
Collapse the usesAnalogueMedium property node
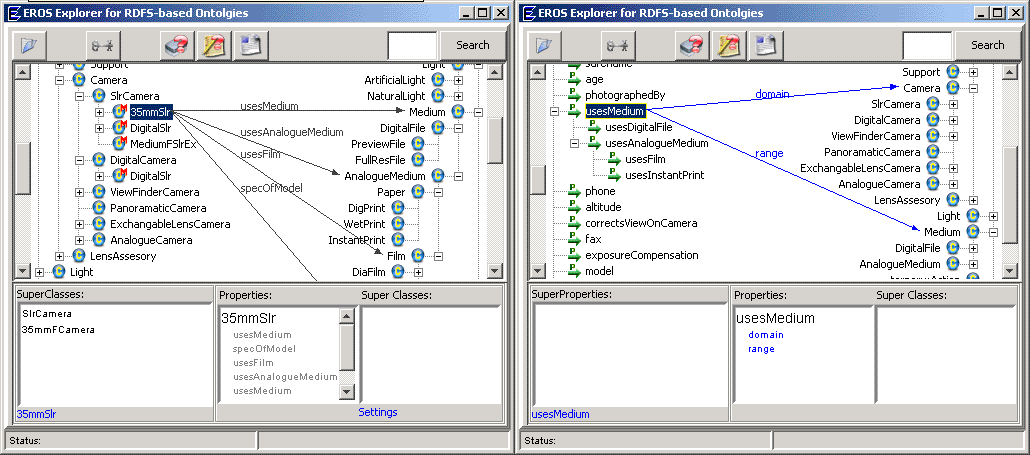pyautogui.click(x=574, y=144)
